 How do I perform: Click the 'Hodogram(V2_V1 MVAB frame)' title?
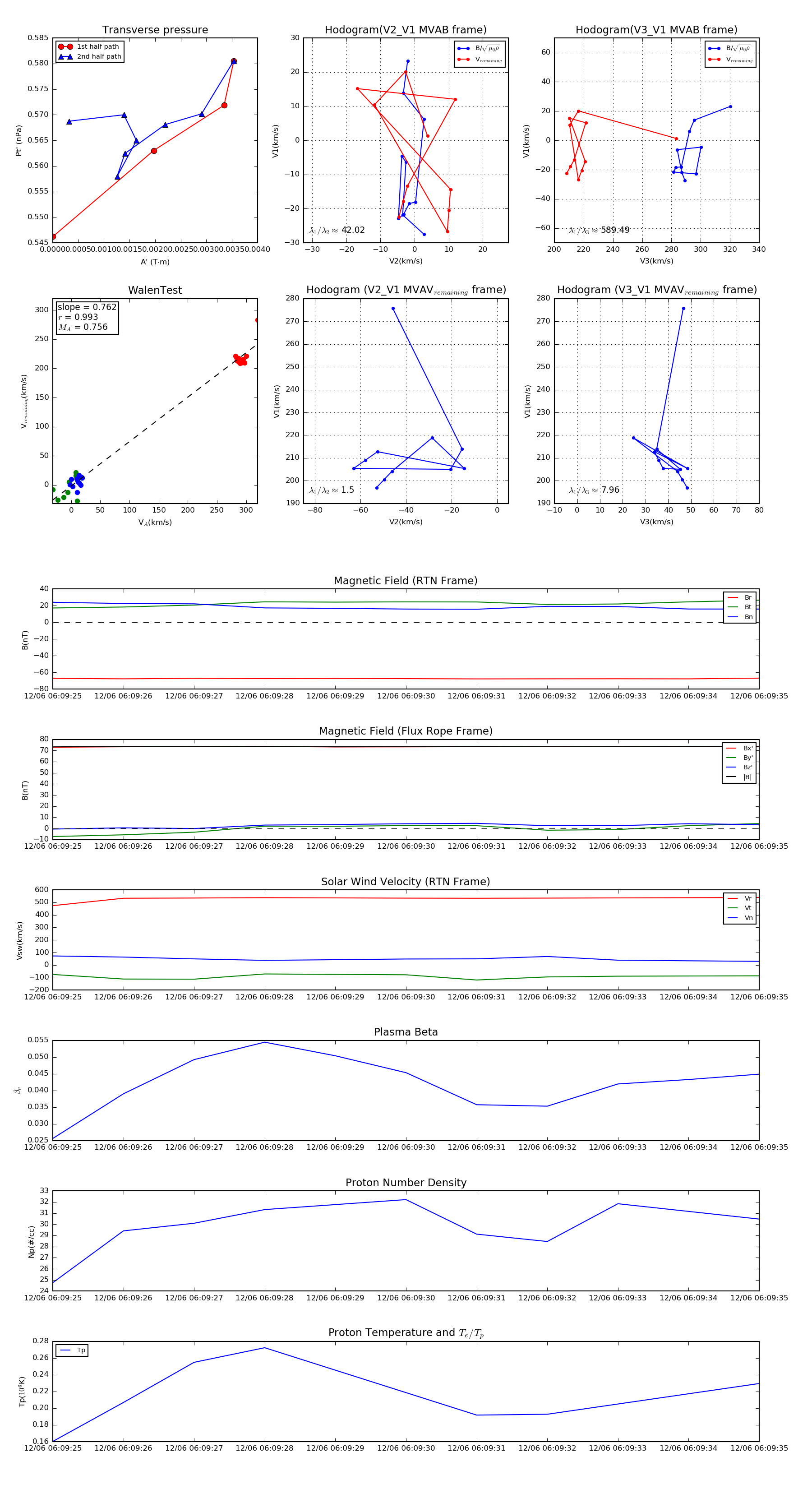point(406,30)
